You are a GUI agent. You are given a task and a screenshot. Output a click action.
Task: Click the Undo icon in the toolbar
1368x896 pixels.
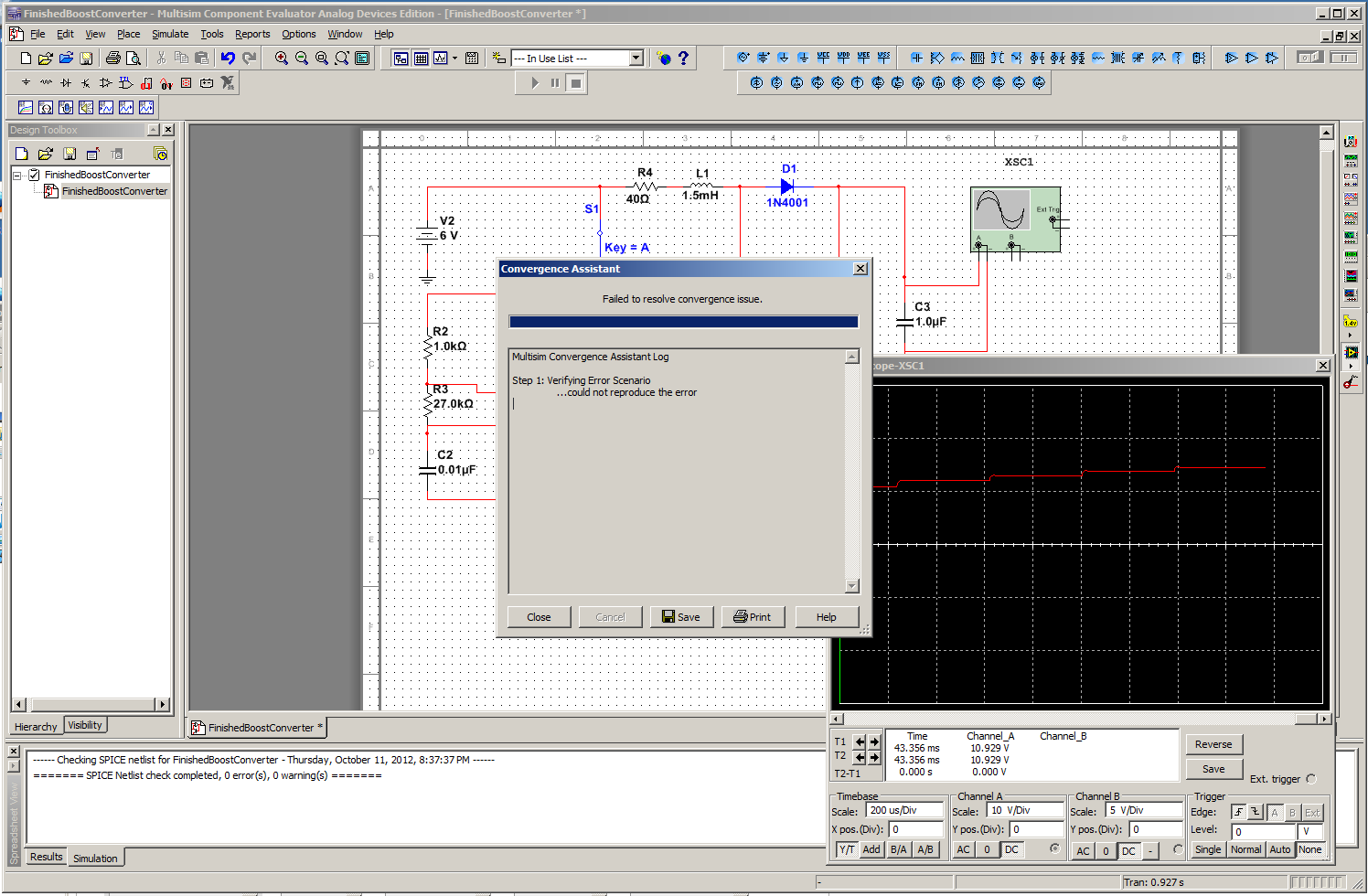(x=228, y=59)
